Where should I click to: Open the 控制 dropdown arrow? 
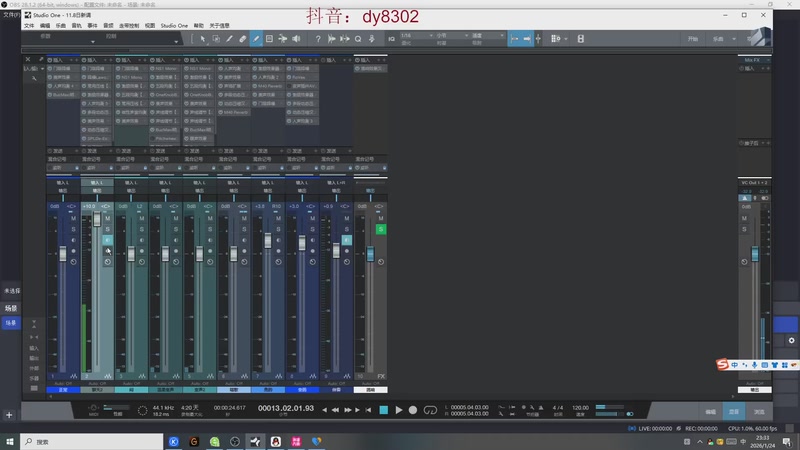coord(176,41)
